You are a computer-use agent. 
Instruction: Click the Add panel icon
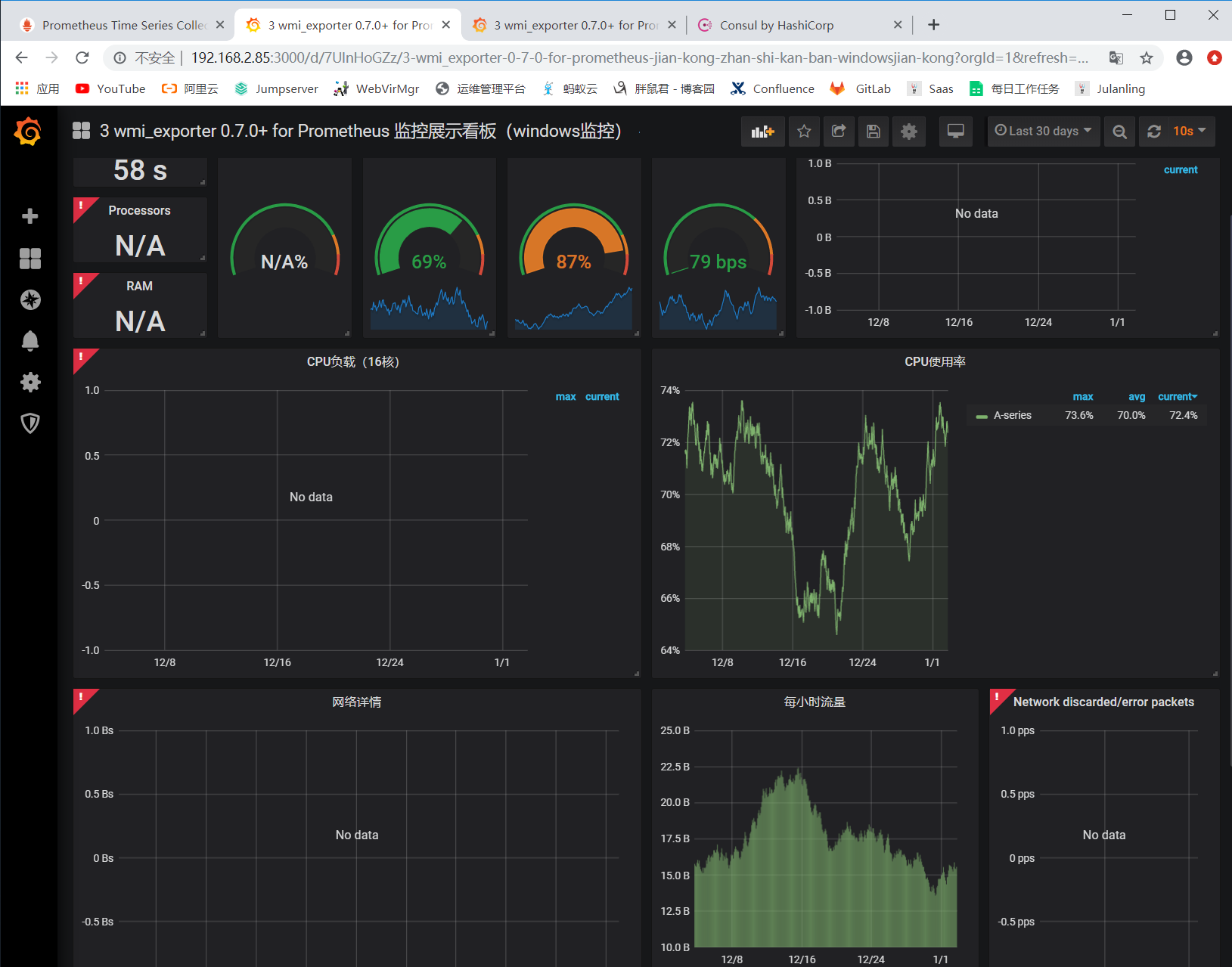pyautogui.click(x=762, y=132)
